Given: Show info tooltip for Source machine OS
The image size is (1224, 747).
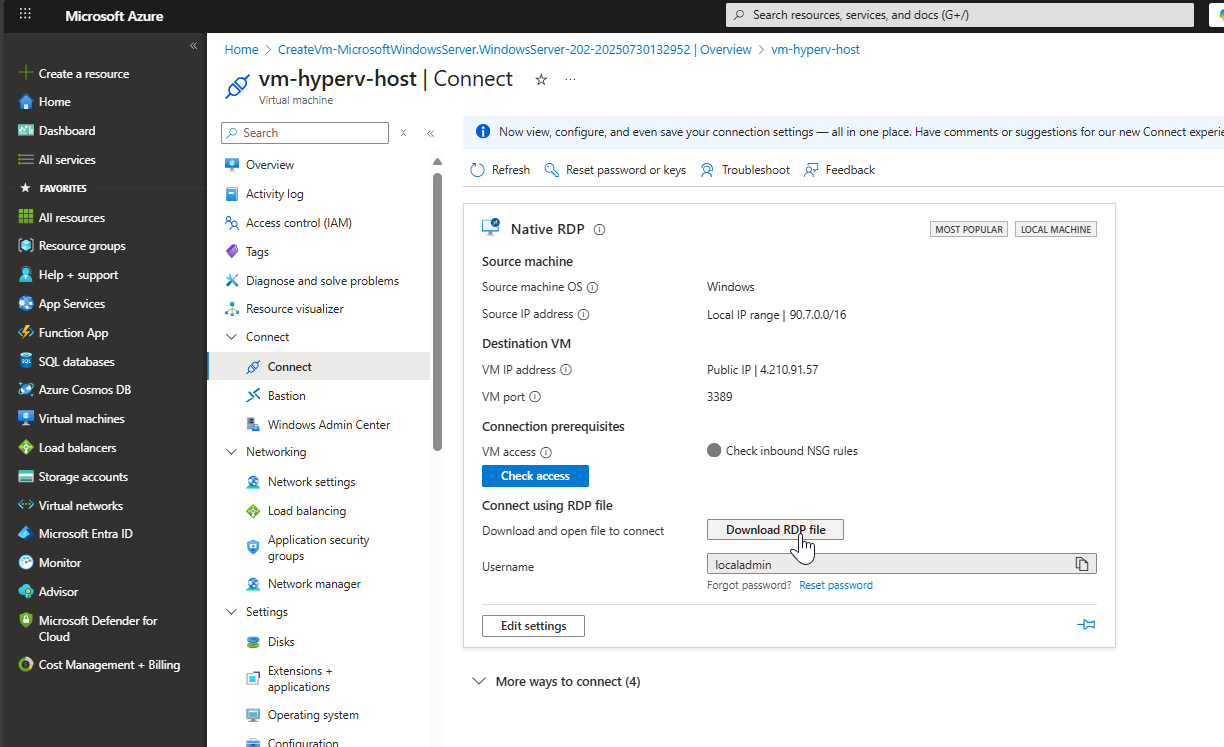Looking at the screenshot, I should pyautogui.click(x=592, y=288).
